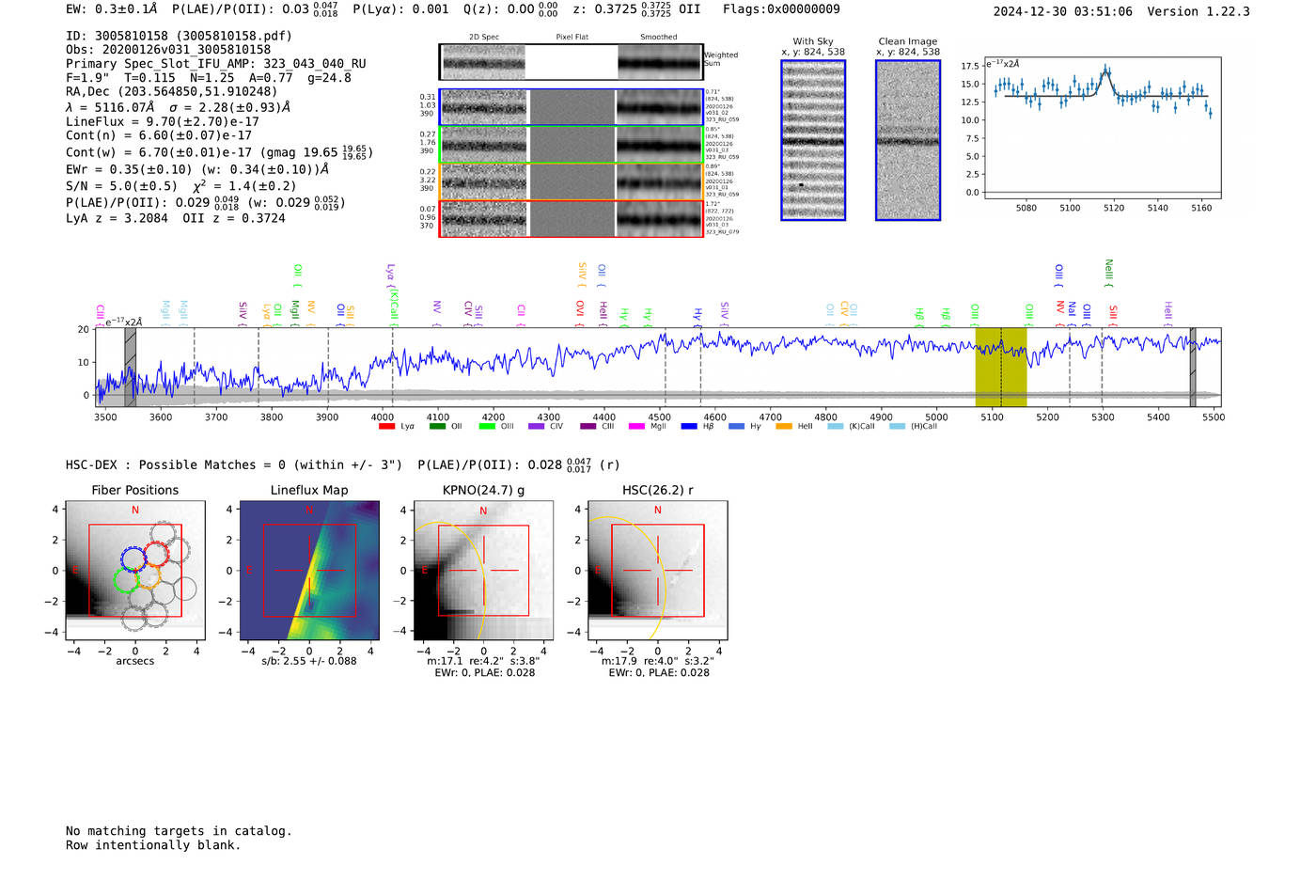Click the gray band near 5460Å
This screenshot has width=1316, height=896.
tap(1193, 367)
